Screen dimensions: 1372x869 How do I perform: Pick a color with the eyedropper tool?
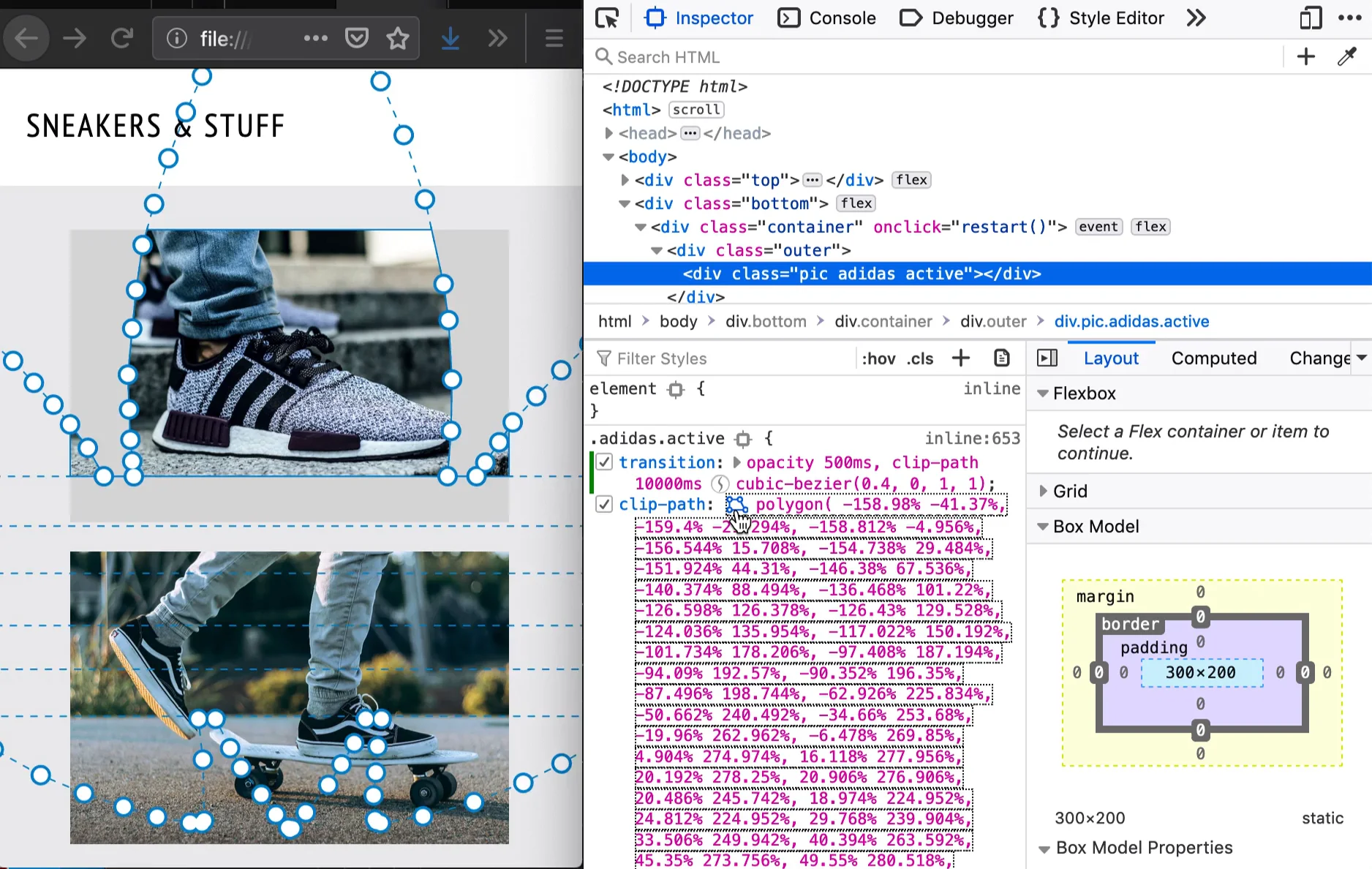tap(1346, 57)
